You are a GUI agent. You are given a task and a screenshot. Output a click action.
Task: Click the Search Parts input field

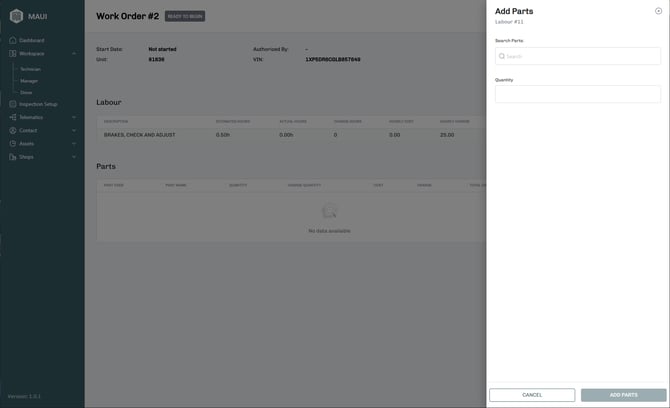pos(578,56)
